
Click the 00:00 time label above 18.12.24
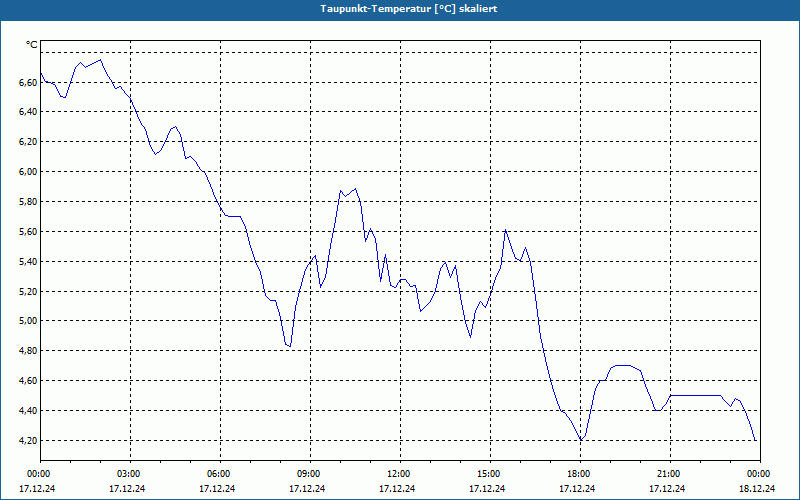tap(757, 474)
